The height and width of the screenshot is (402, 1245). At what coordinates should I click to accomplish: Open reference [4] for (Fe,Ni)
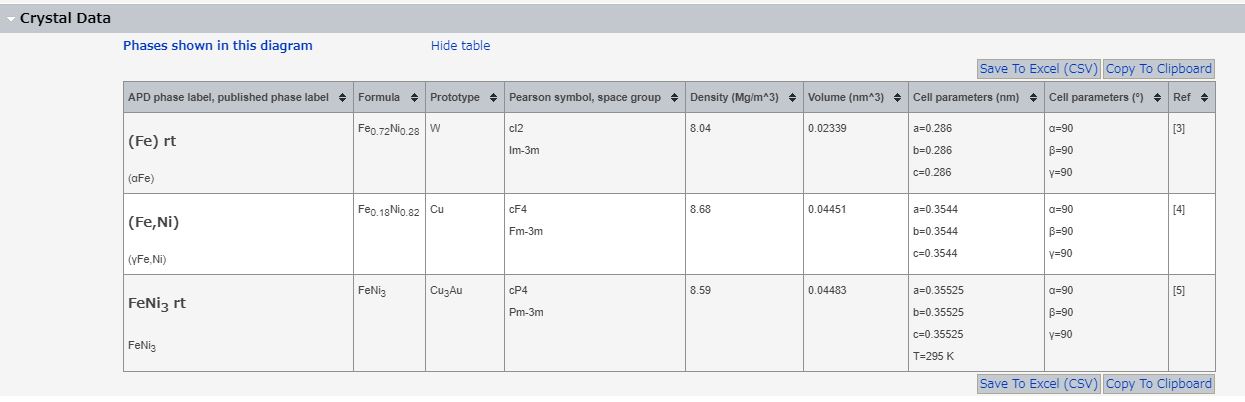1179,209
